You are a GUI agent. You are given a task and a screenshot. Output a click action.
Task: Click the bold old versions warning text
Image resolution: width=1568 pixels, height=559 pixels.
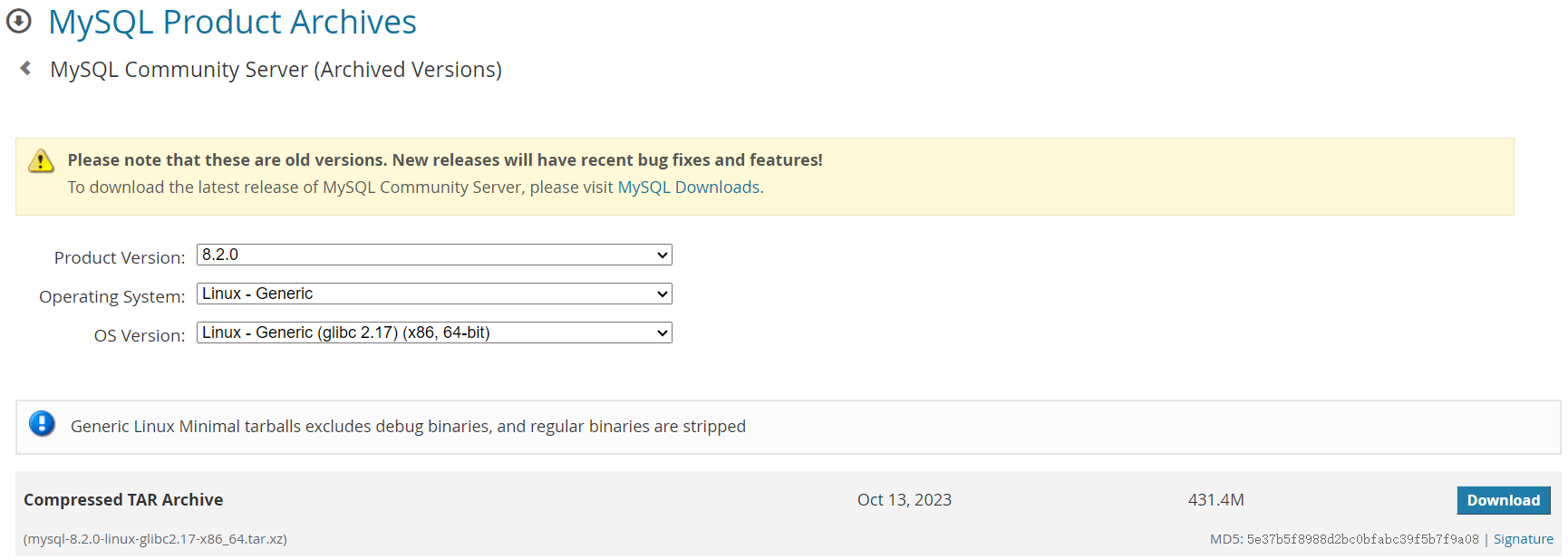pos(445,160)
